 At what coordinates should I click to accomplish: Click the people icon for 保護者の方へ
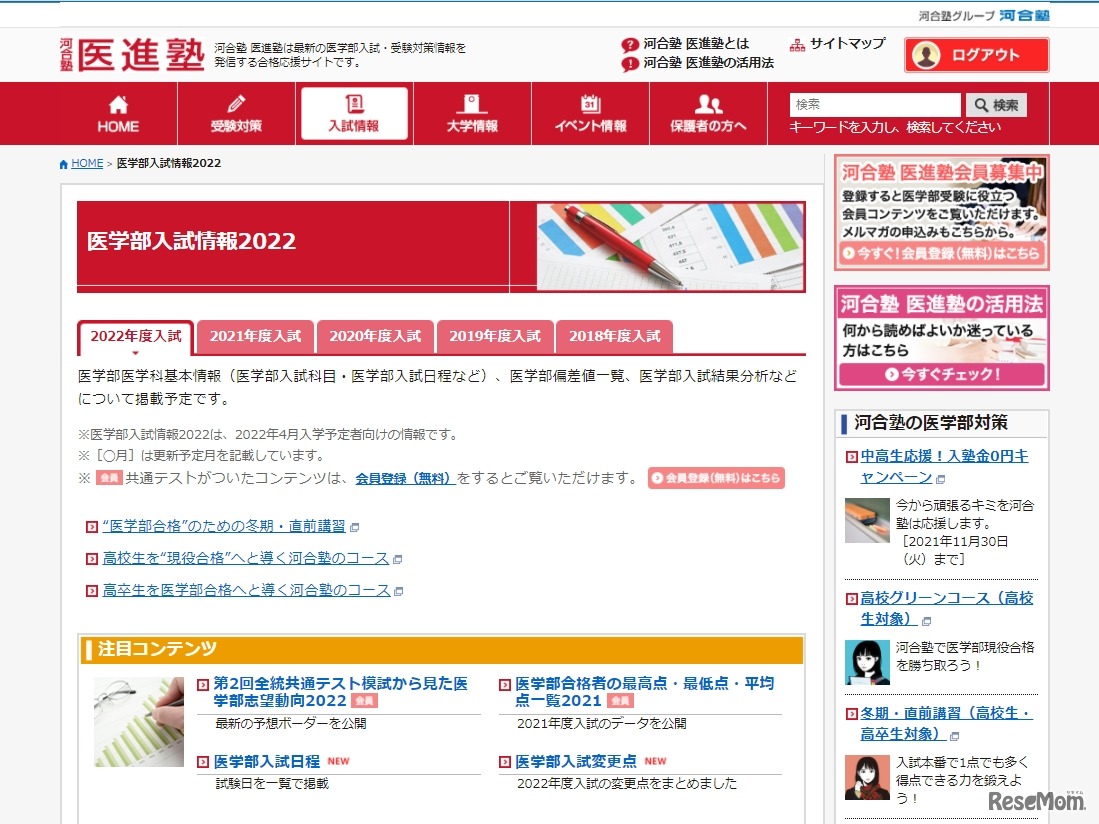[708, 103]
